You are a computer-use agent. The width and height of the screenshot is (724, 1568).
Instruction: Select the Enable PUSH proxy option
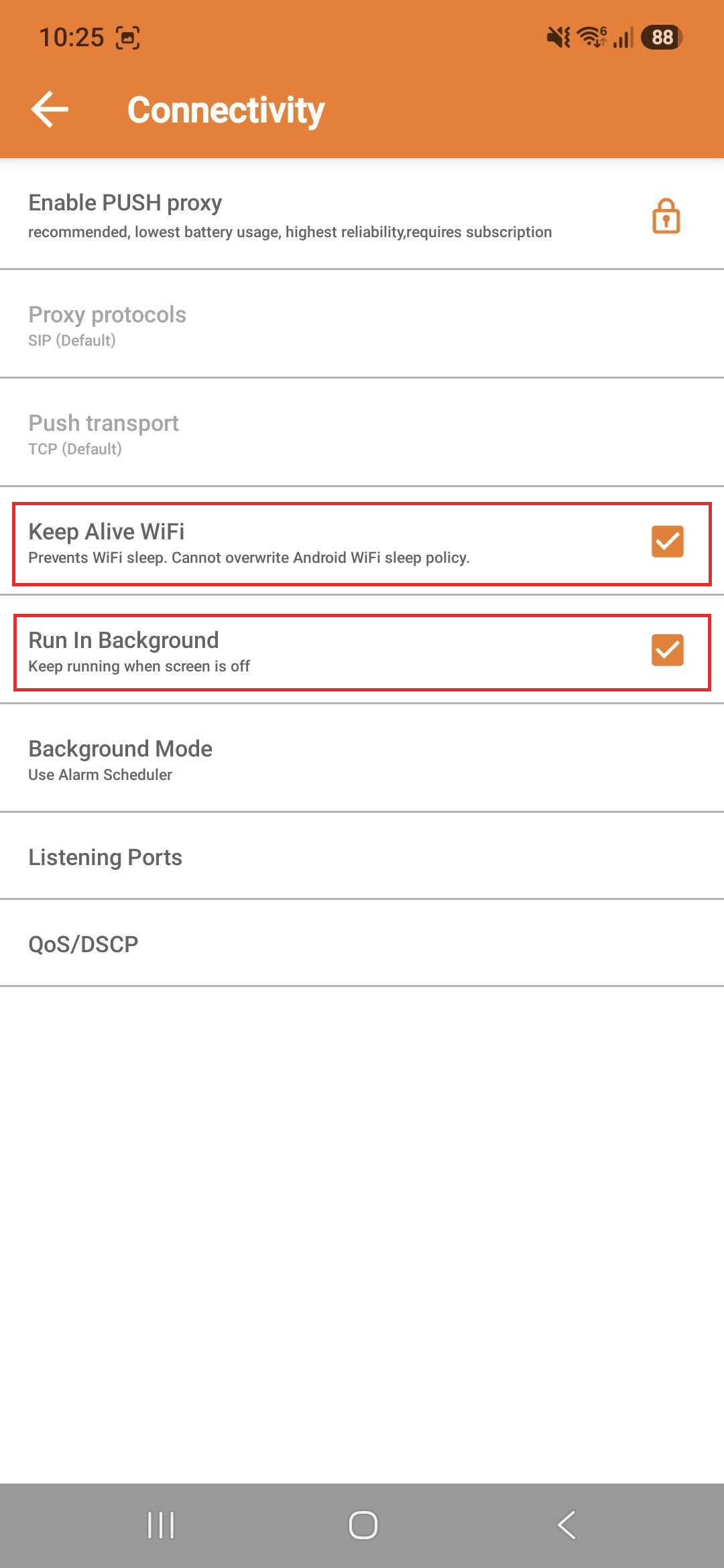click(x=362, y=214)
